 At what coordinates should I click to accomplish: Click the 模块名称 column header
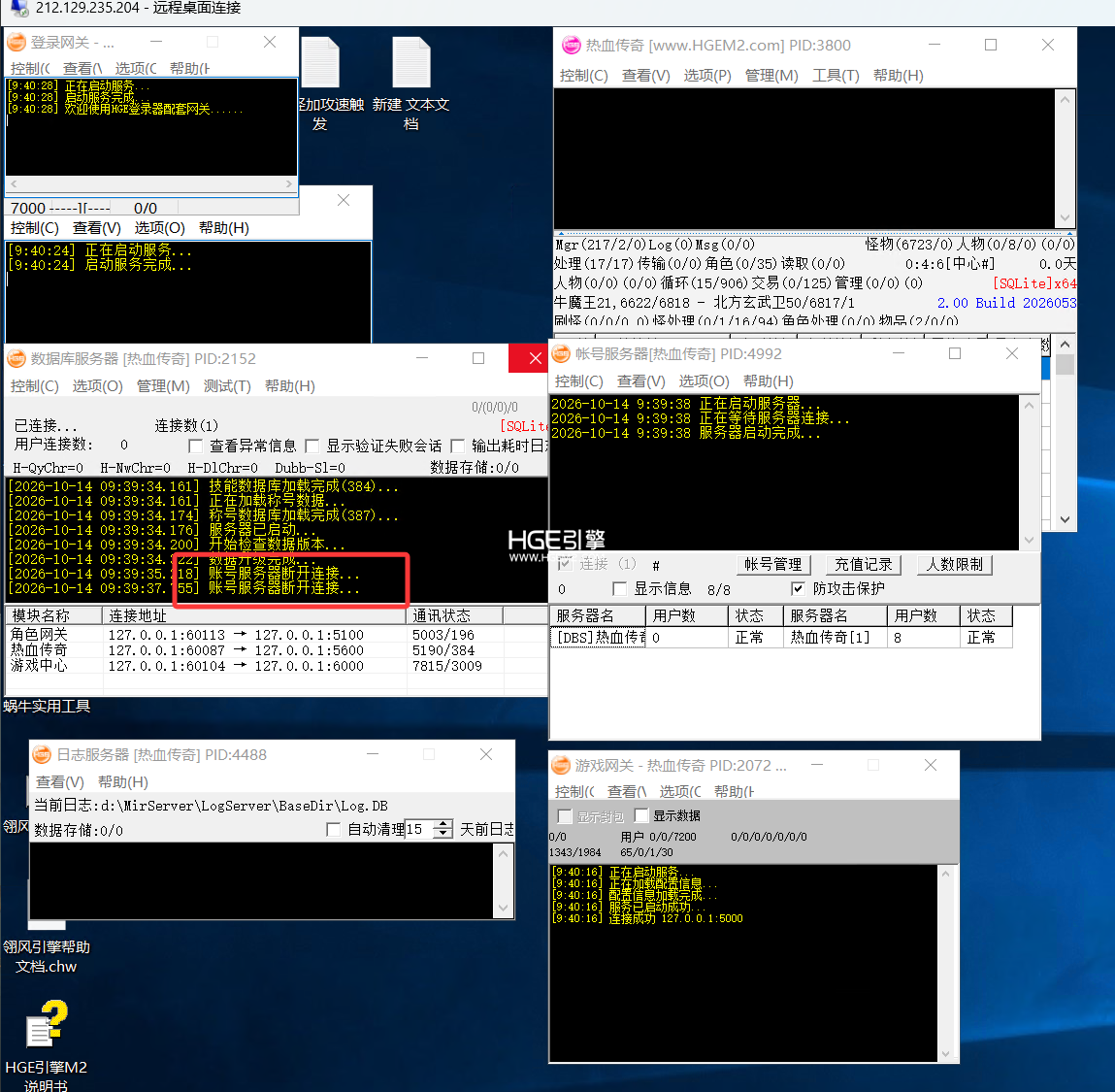click(x=54, y=615)
